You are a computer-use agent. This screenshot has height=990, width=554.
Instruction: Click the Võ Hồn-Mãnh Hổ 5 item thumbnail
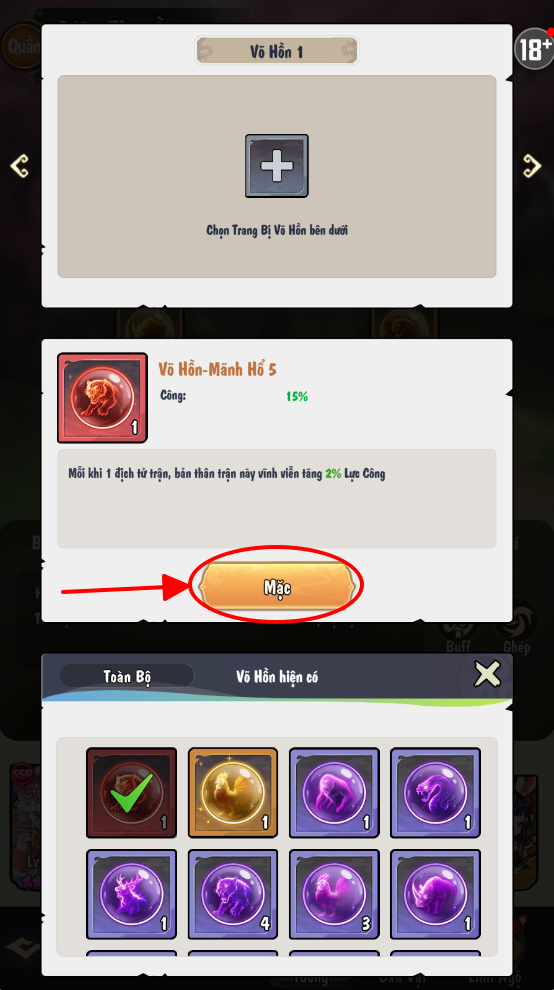tap(102, 398)
